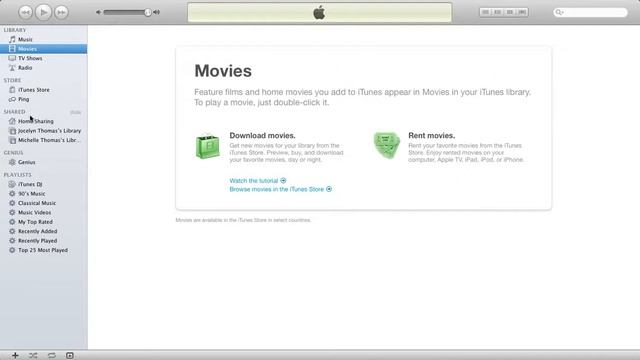Switch to Cover Flow view button
Viewport: 640px width, 360px height.
522,12
